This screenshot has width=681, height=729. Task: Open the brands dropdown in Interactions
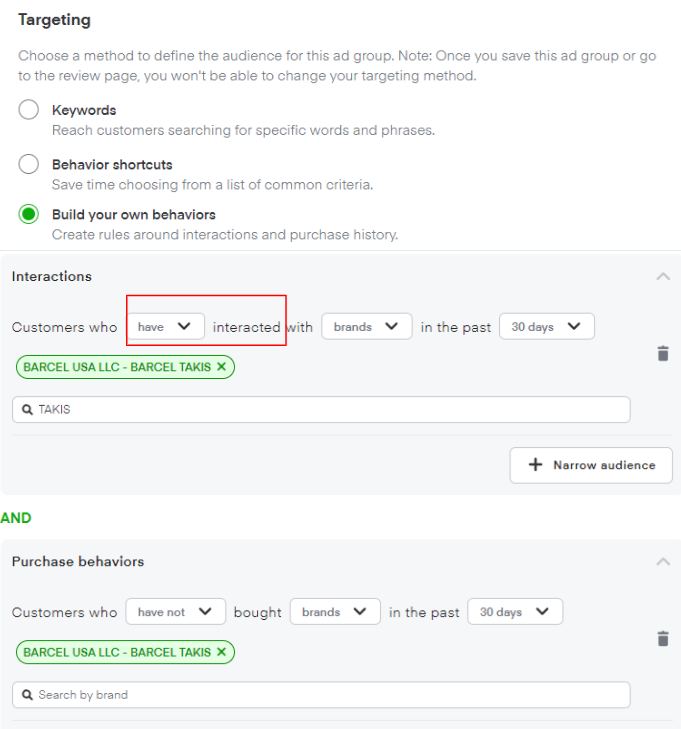coord(366,327)
